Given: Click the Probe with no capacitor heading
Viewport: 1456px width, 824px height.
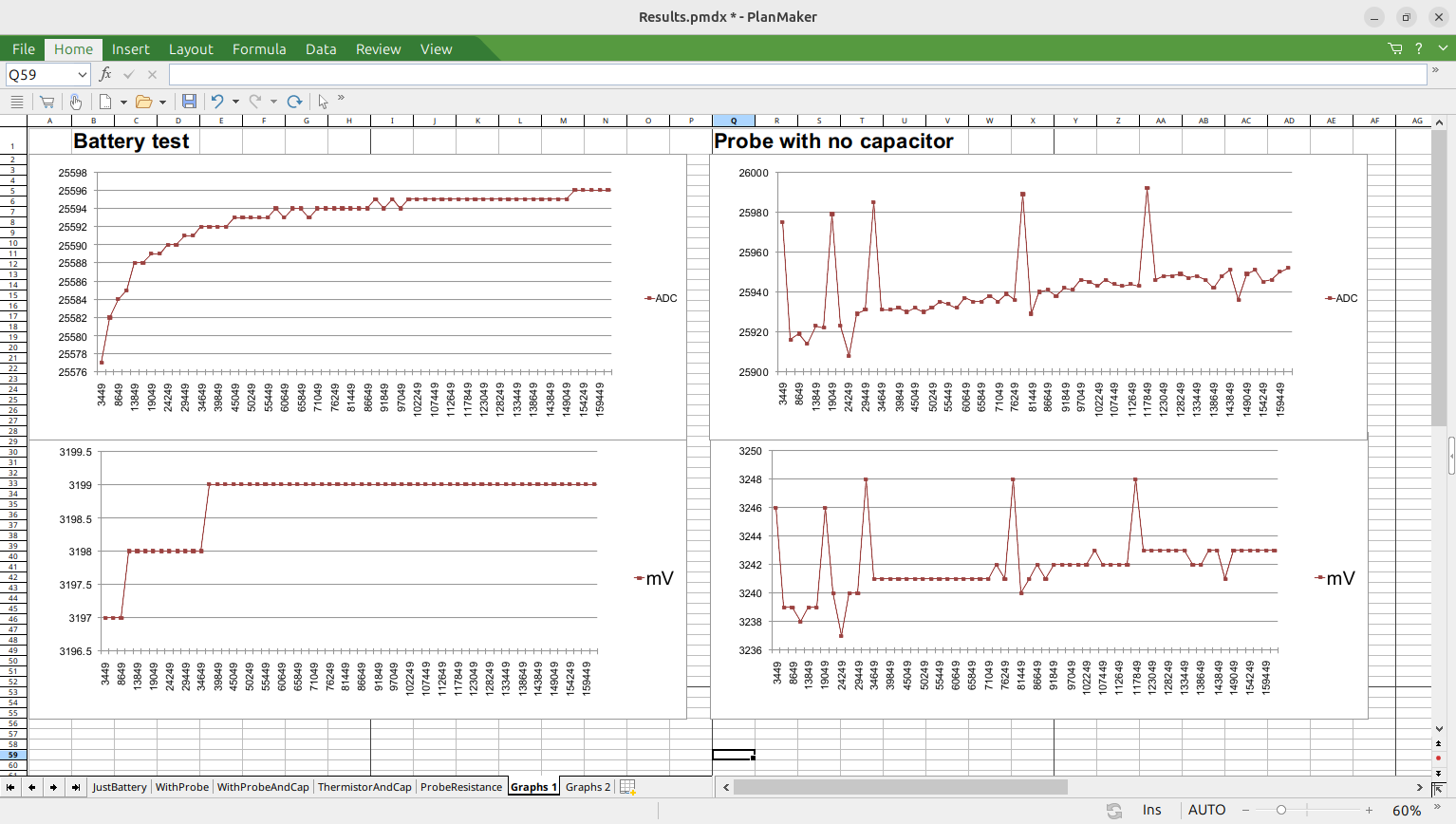Looking at the screenshot, I should [x=833, y=140].
